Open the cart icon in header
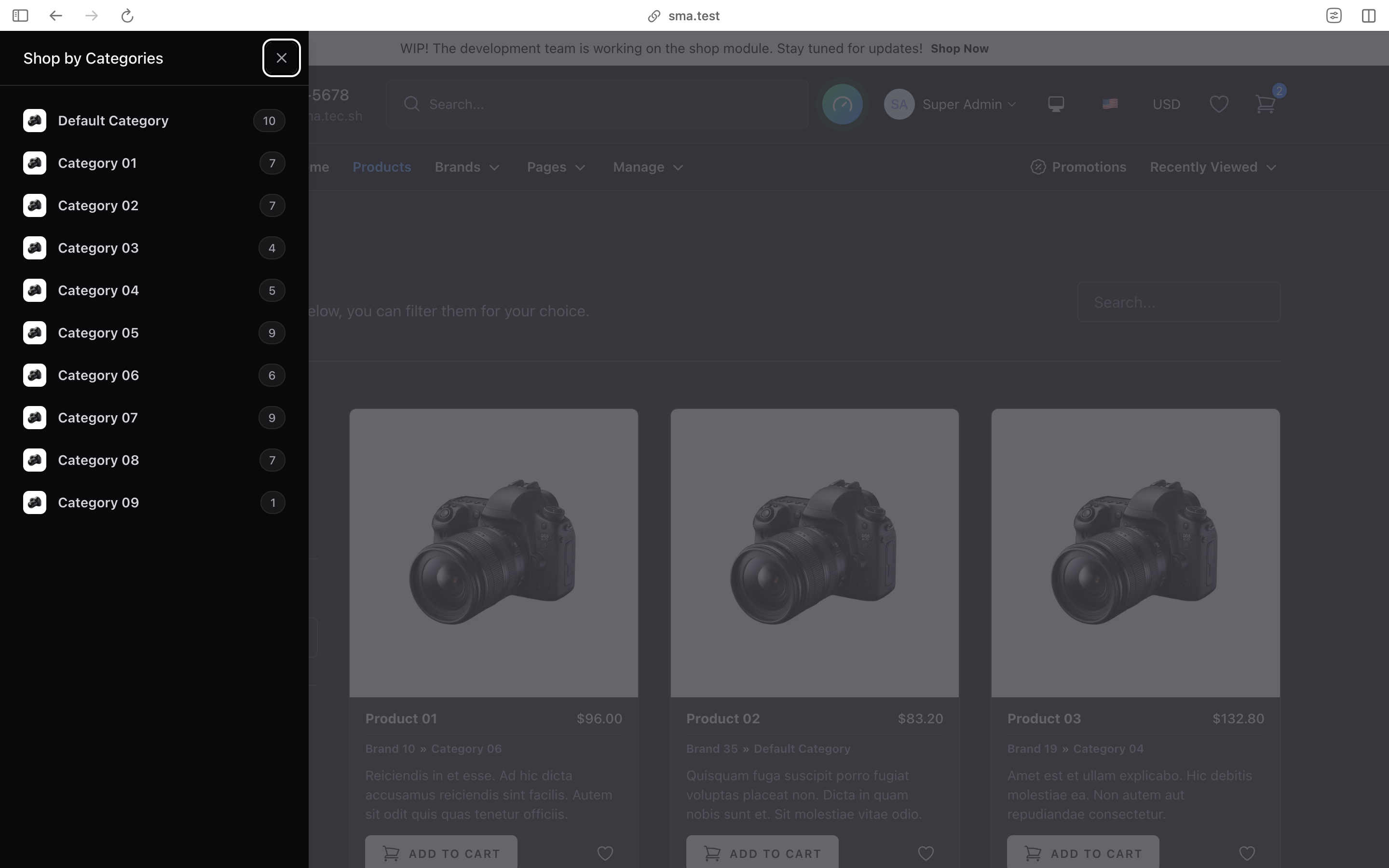 tap(1265, 104)
